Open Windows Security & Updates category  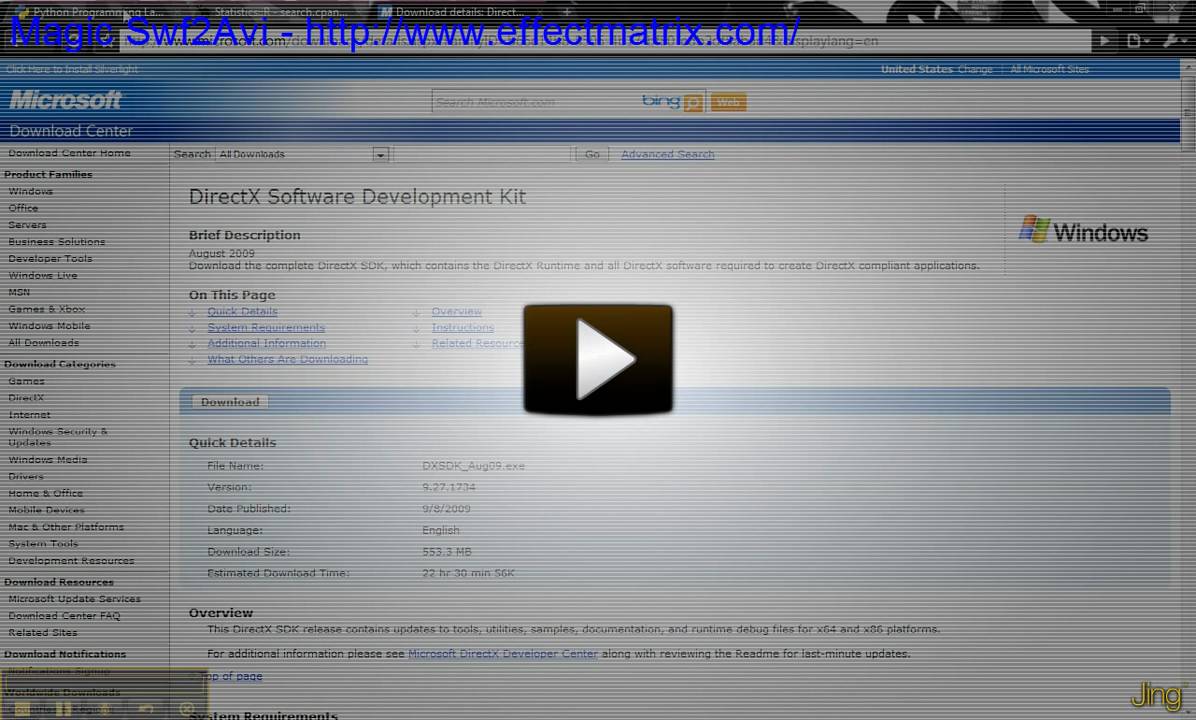click(58, 437)
